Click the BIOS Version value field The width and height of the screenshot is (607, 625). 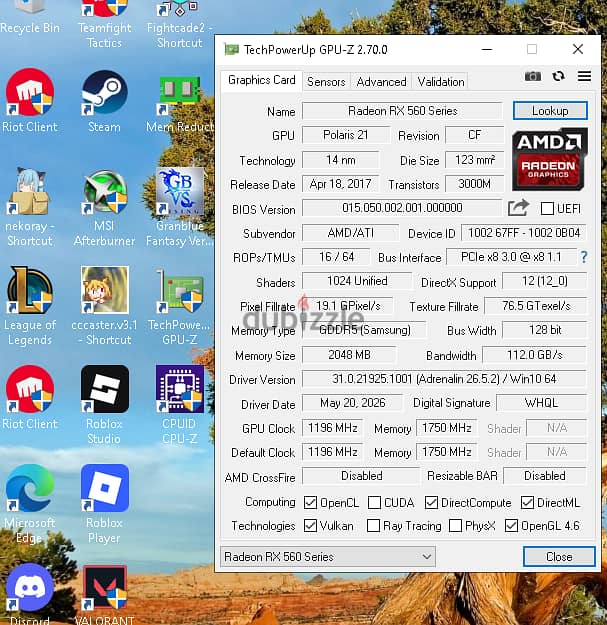(402, 208)
